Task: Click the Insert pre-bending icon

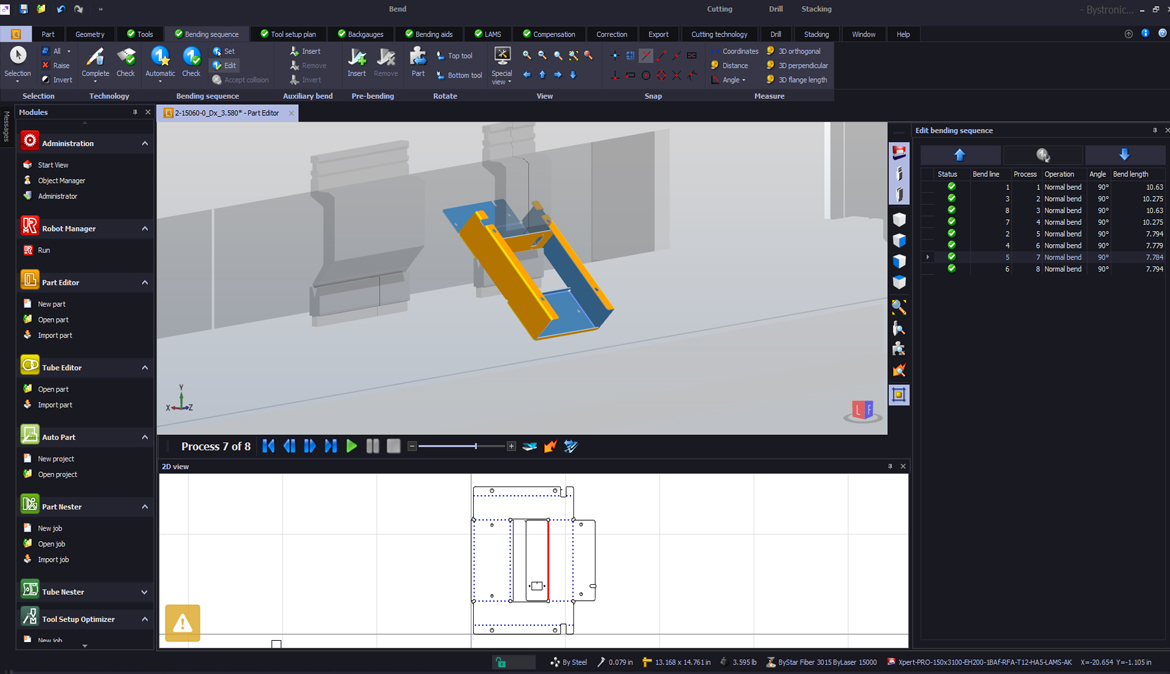Action: tap(356, 61)
